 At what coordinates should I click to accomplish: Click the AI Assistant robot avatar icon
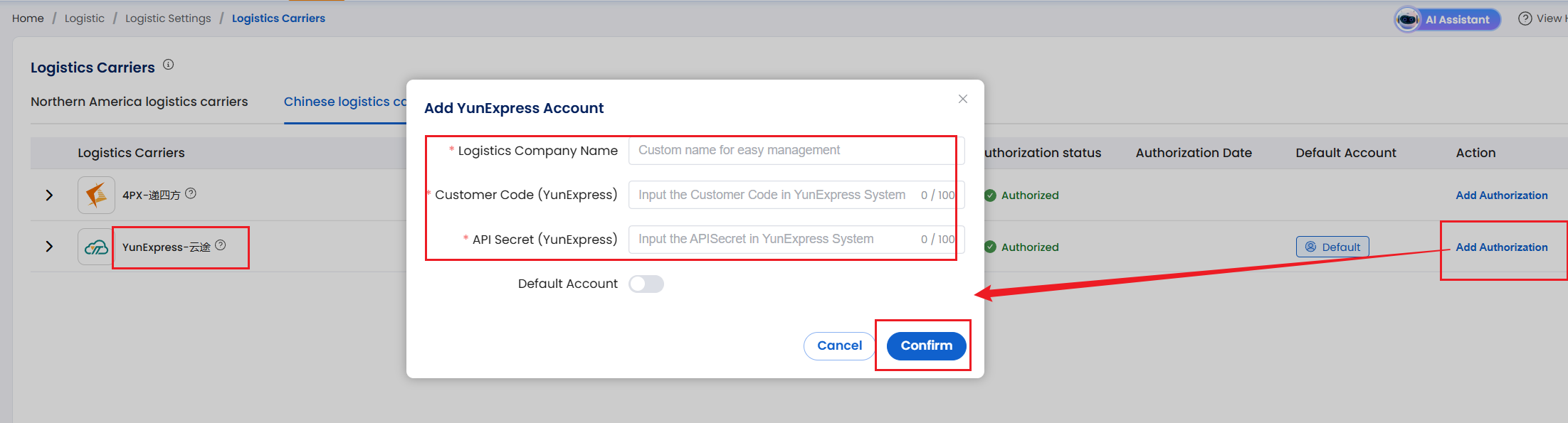1407,19
